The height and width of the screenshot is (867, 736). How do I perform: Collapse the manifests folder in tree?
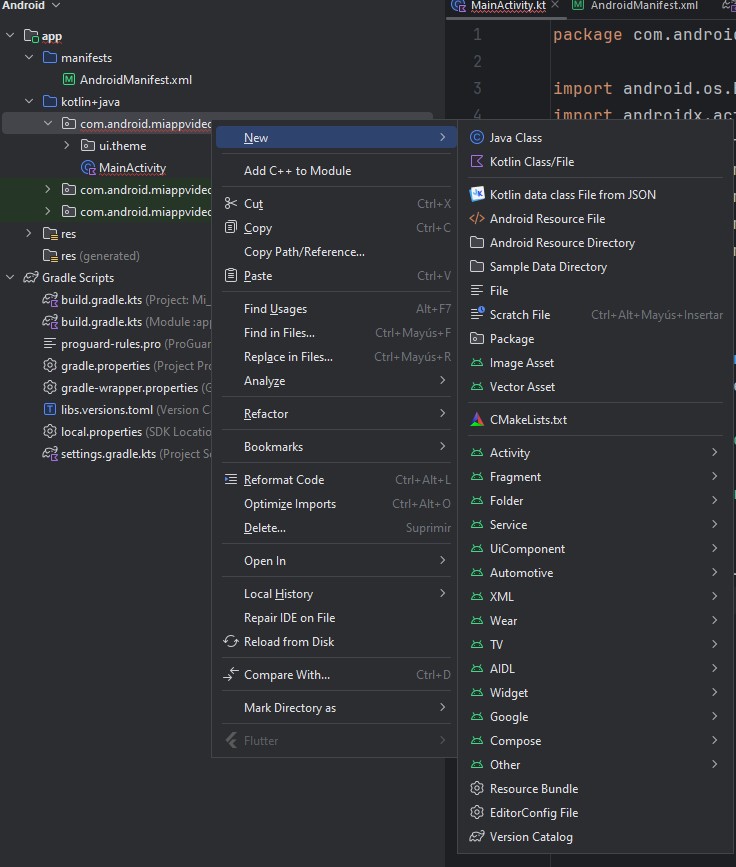[30, 58]
